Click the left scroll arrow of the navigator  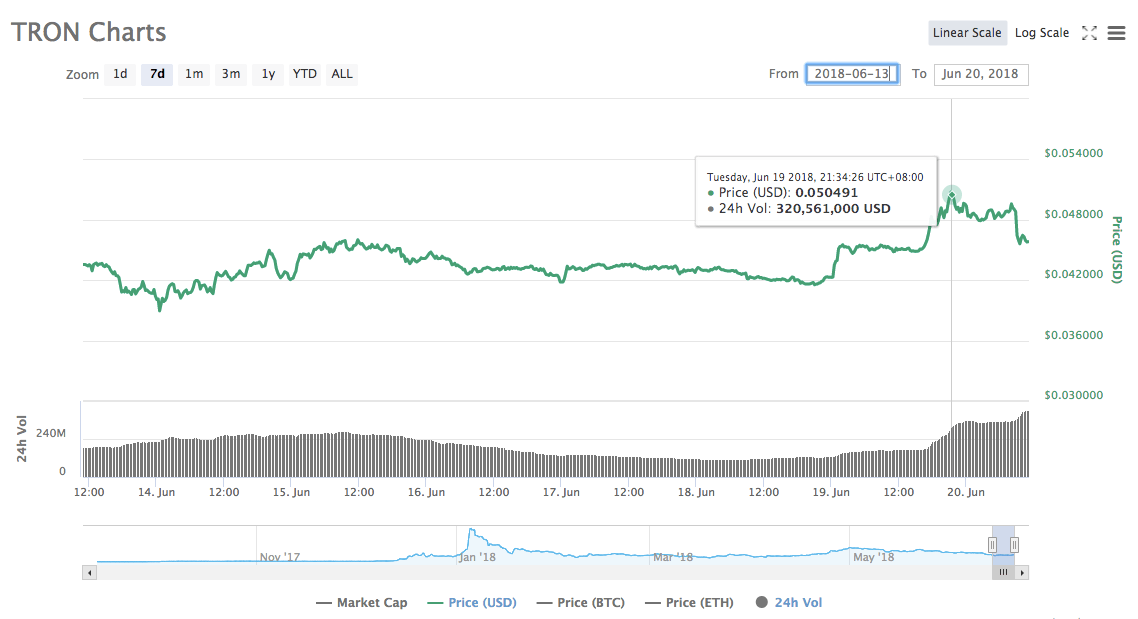coord(89,573)
